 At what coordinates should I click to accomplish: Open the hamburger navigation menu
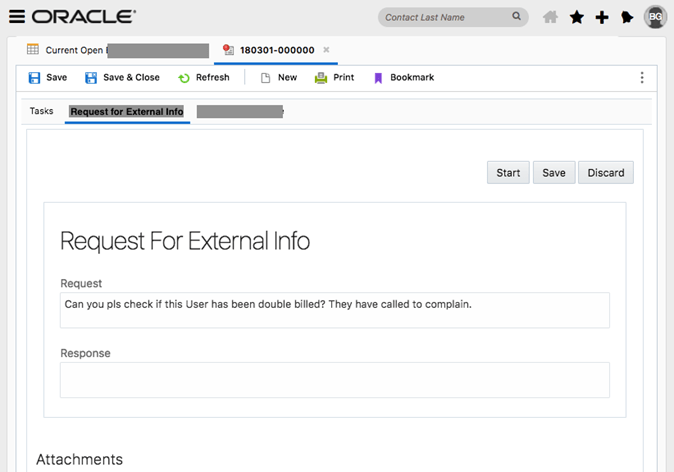[17, 17]
